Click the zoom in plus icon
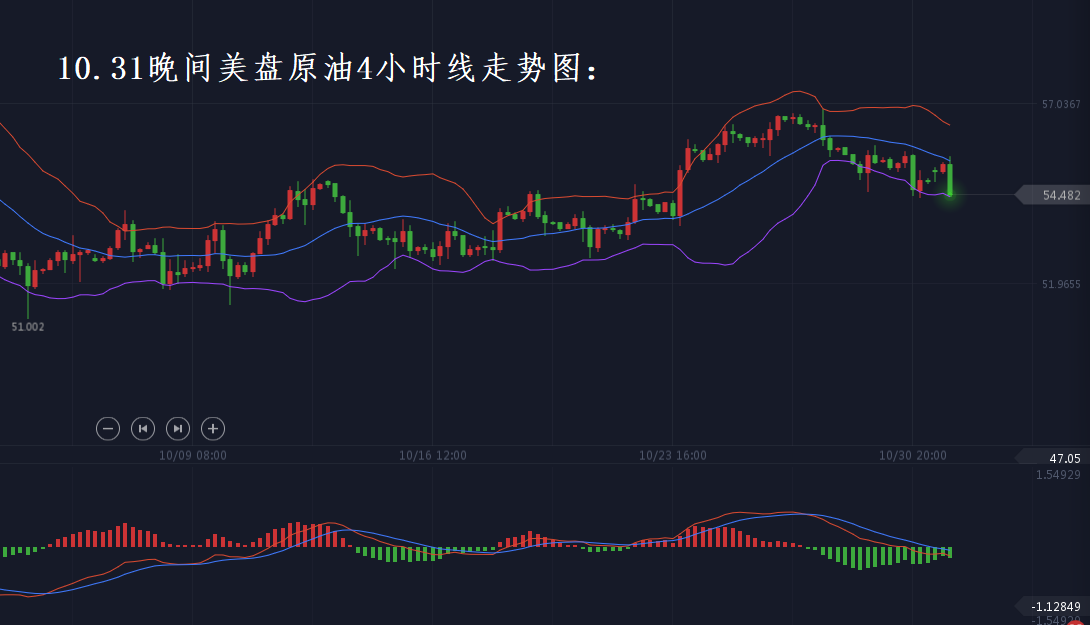This screenshot has width=1090, height=625. 212,429
